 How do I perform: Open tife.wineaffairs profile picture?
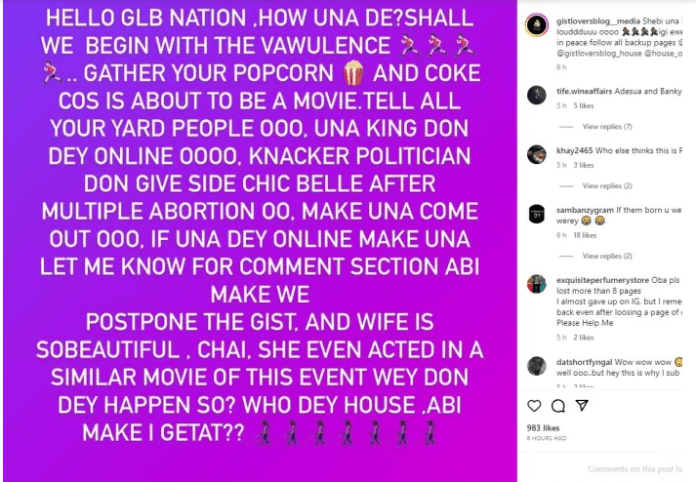click(x=537, y=95)
